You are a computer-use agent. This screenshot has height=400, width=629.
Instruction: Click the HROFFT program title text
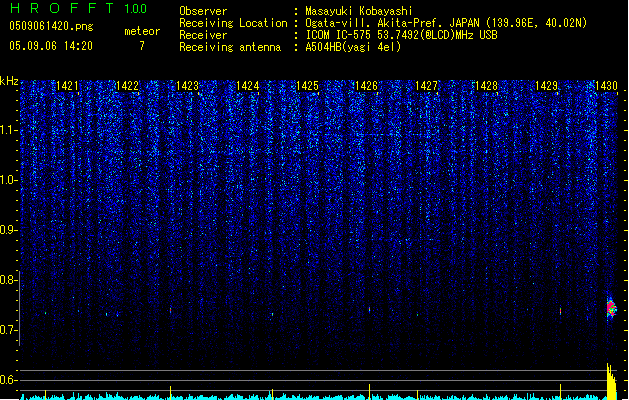[62, 8]
